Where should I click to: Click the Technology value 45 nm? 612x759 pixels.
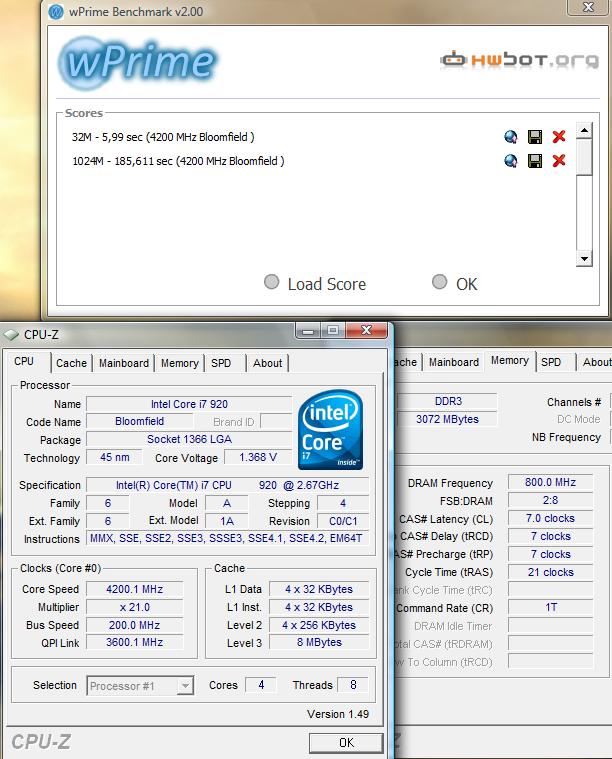pyautogui.click(x=115, y=457)
